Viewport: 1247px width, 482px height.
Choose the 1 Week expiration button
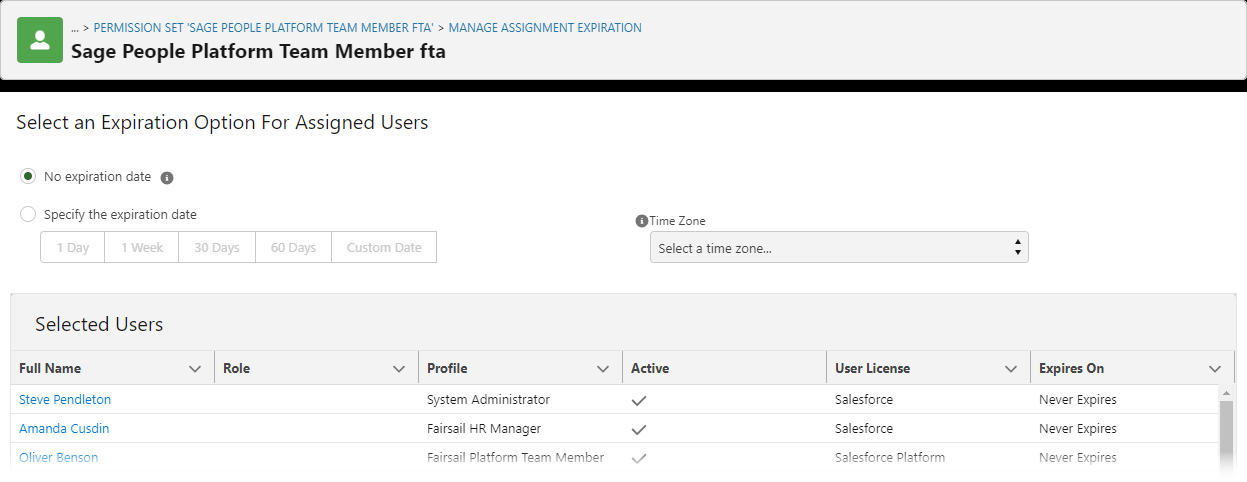[x=142, y=248]
